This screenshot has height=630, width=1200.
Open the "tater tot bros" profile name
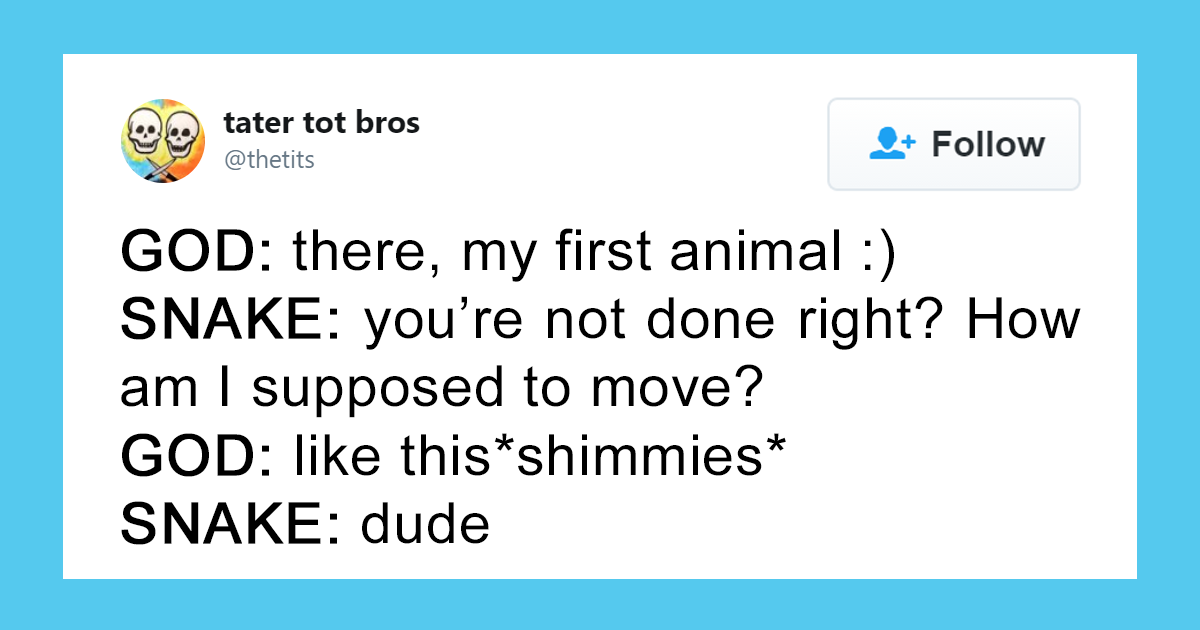point(321,123)
